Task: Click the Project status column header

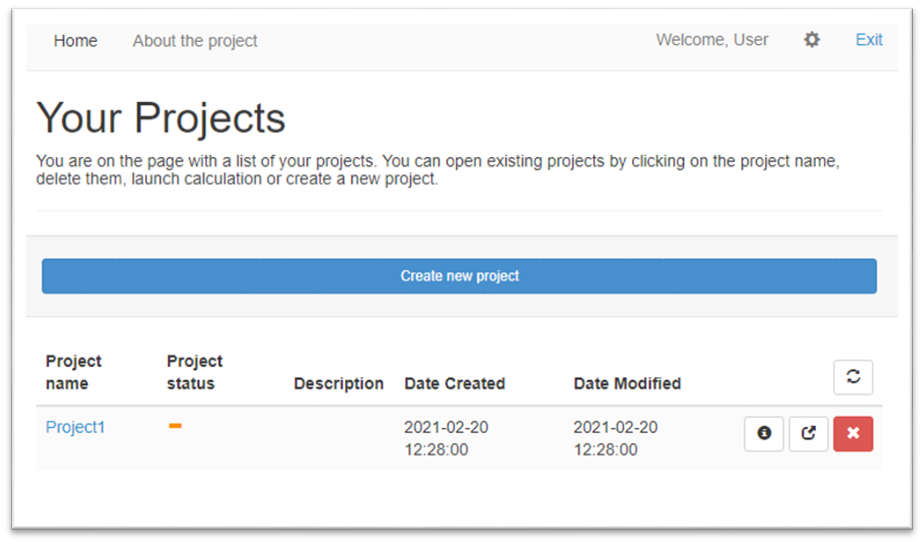Action: (194, 372)
